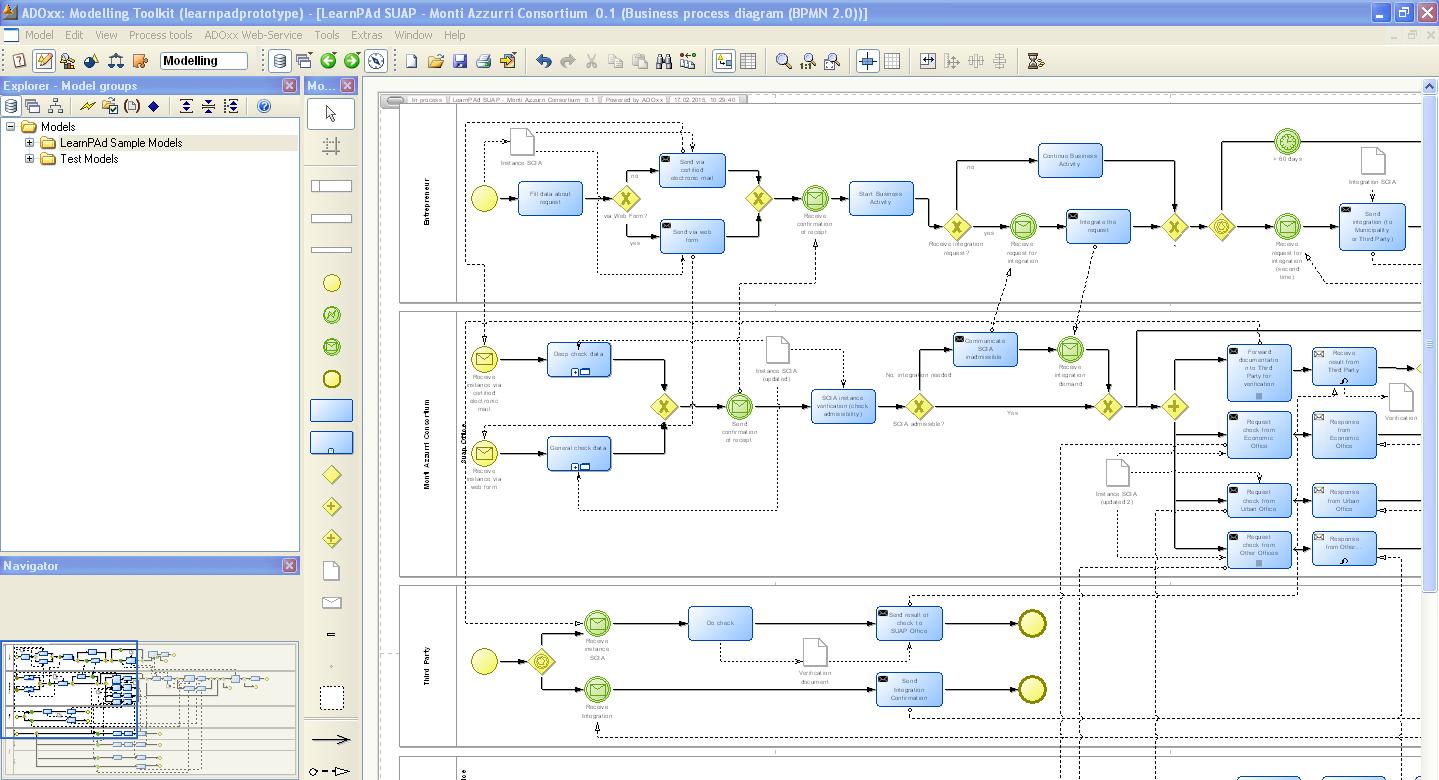Pick the Start Event circle in palette

331,283
